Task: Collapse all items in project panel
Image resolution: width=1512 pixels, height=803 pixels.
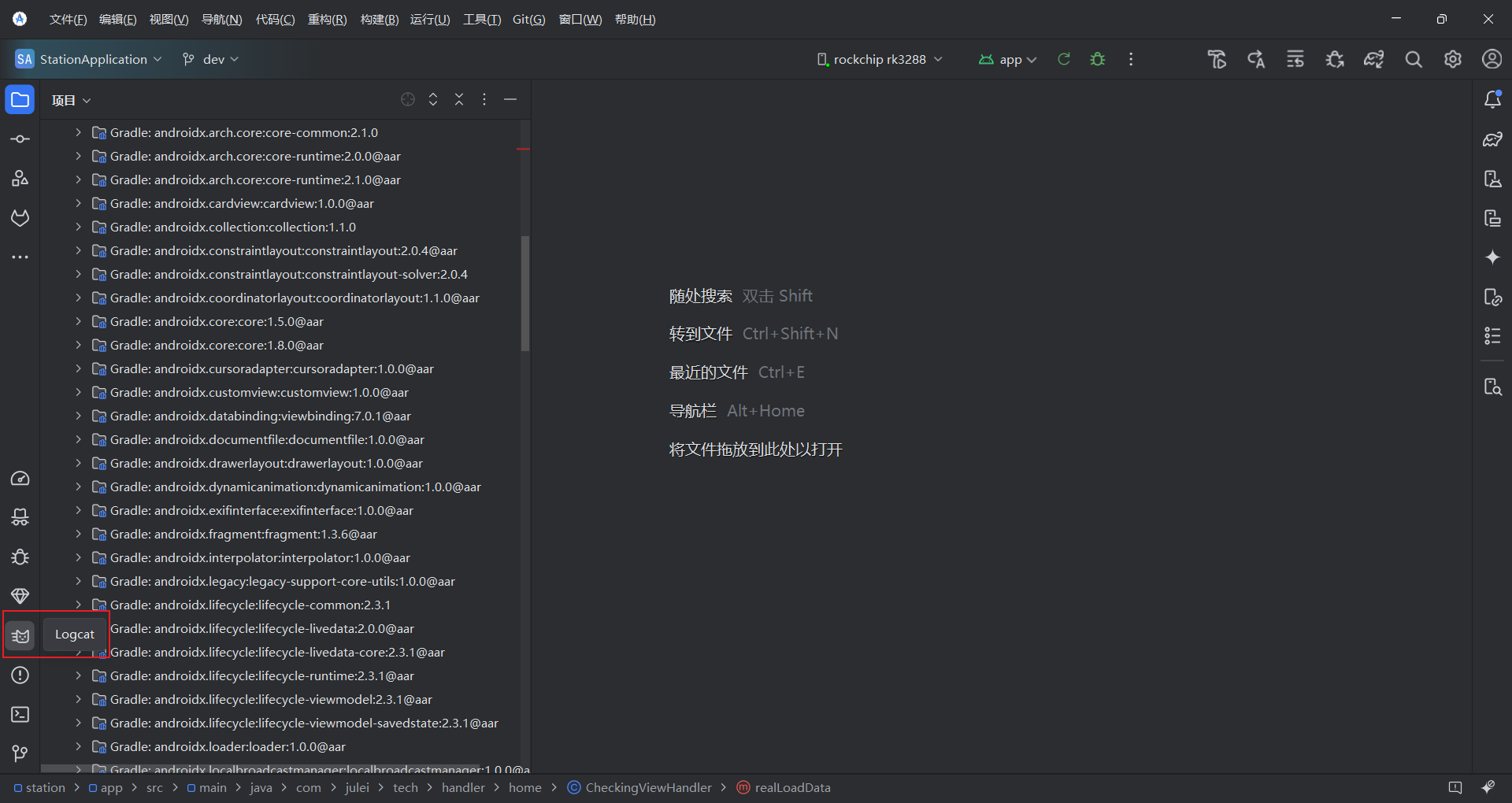Action: click(459, 99)
